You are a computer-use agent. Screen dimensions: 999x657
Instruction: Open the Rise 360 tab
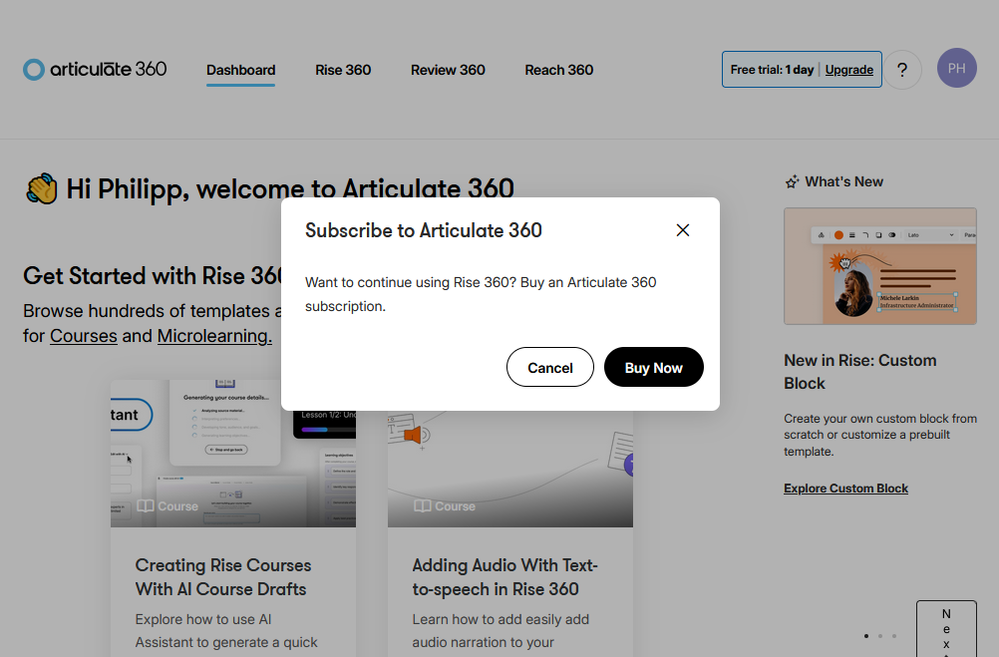[x=343, y=70]
